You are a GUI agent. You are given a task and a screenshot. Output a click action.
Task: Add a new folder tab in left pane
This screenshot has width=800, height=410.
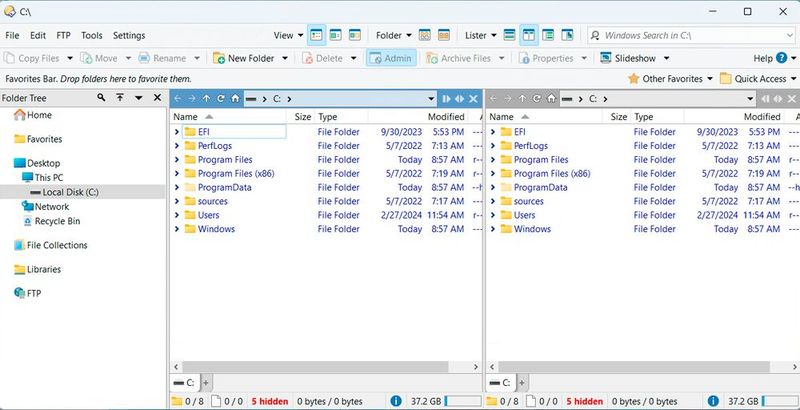tap(207, 383)
